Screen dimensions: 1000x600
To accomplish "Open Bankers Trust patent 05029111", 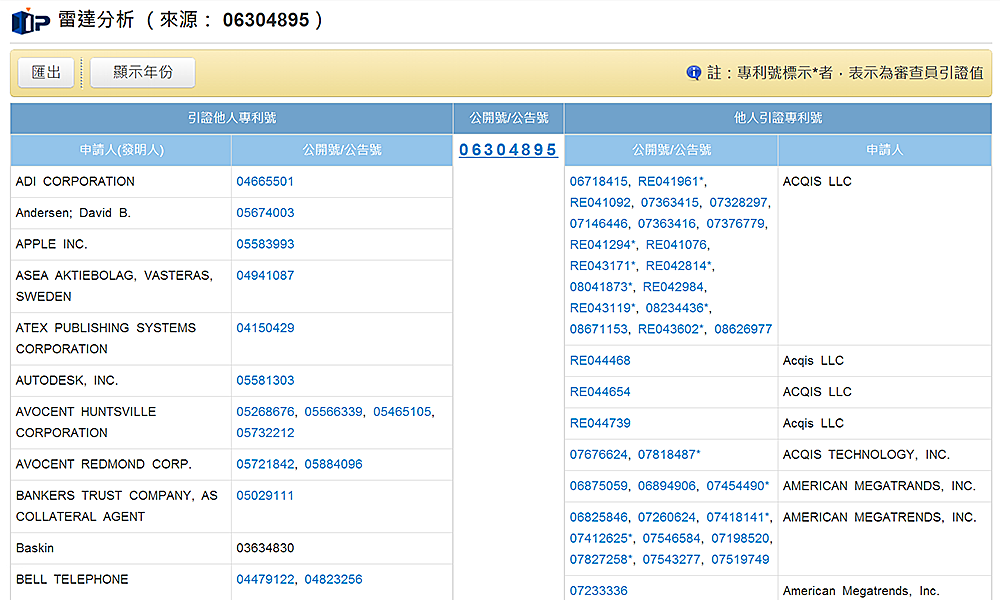I will pyautogui.click(x=265, y=495).
